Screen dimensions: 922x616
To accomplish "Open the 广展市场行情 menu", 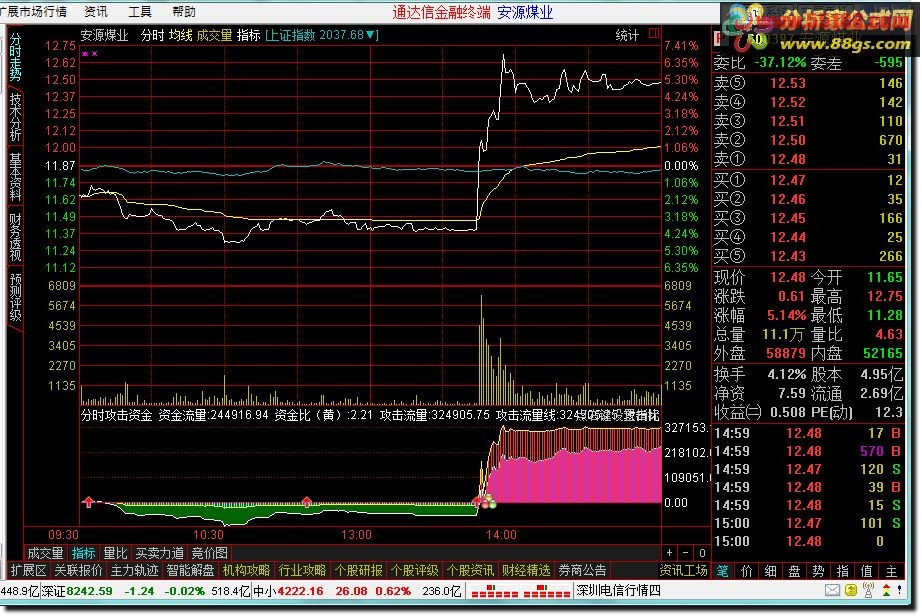I will (x=34, y=11).
